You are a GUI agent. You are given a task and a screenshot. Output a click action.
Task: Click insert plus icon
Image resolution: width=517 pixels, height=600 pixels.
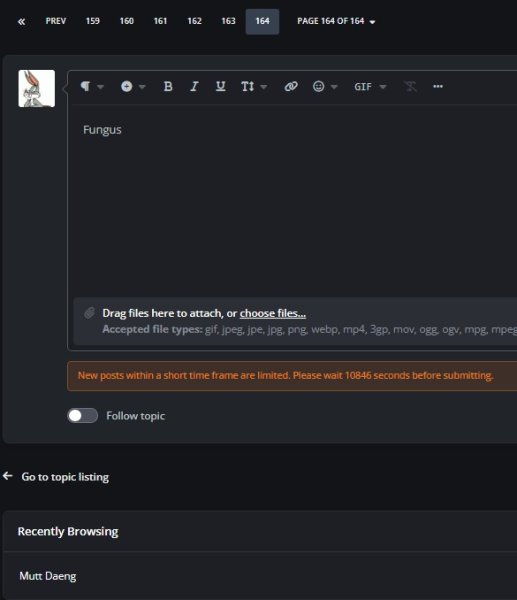pyautogui.click(x=127, y=86)
